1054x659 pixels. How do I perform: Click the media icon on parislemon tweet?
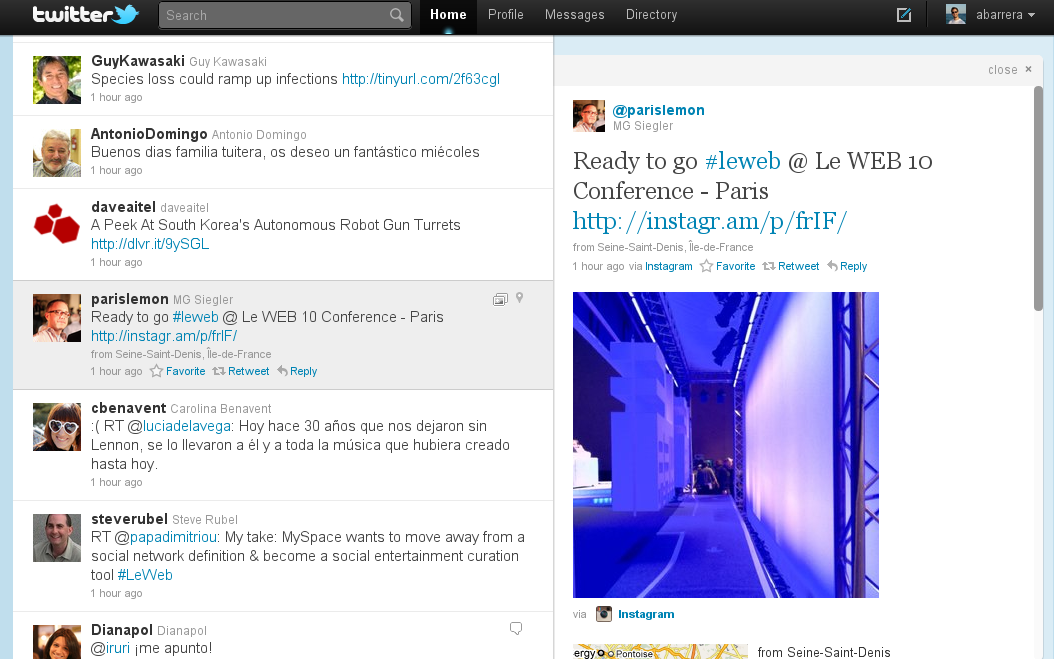[499, 299]
